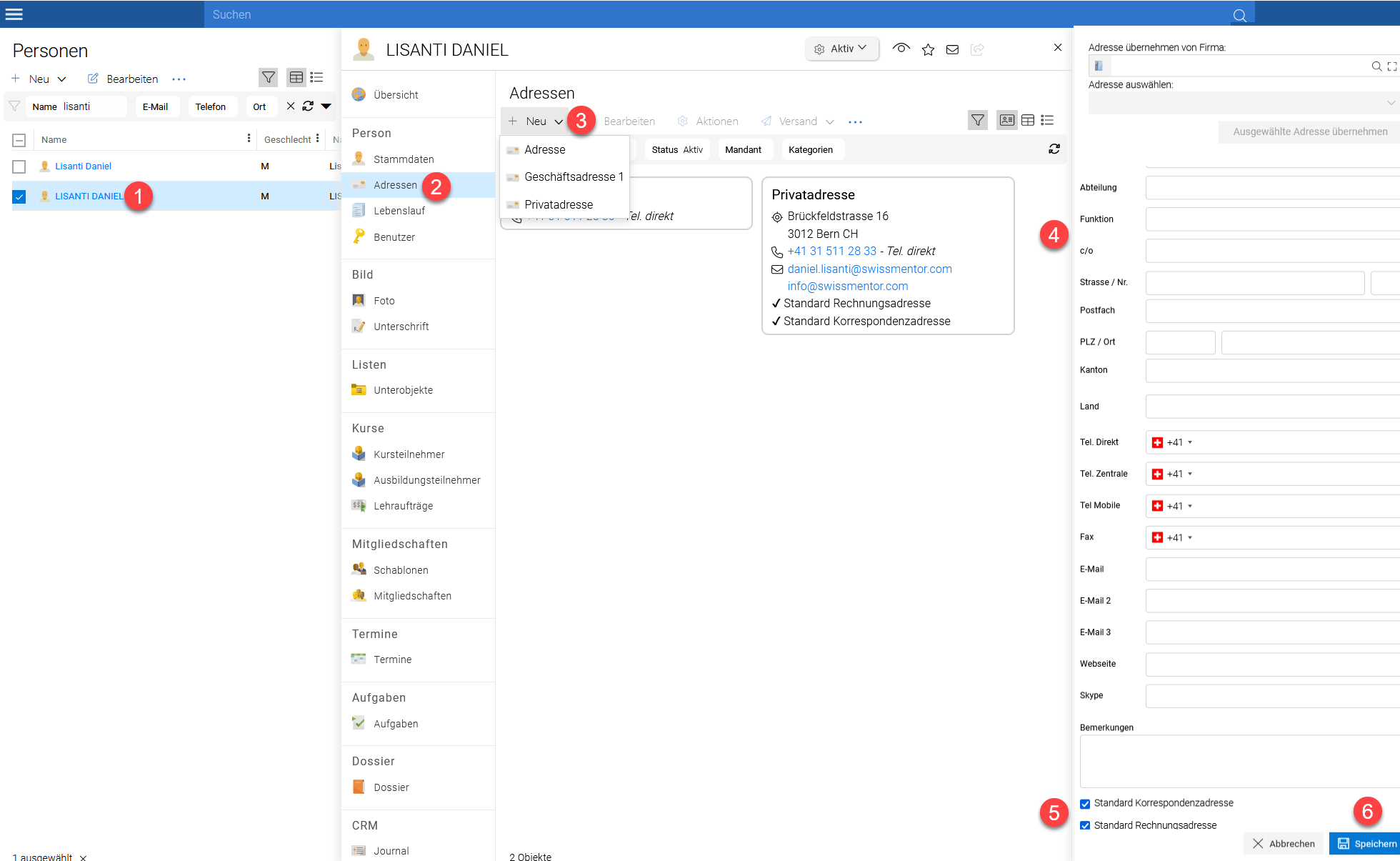Screen dimensions: 1400x861
Task: Expand Personen filter options caret
Action: pos(326,106)
